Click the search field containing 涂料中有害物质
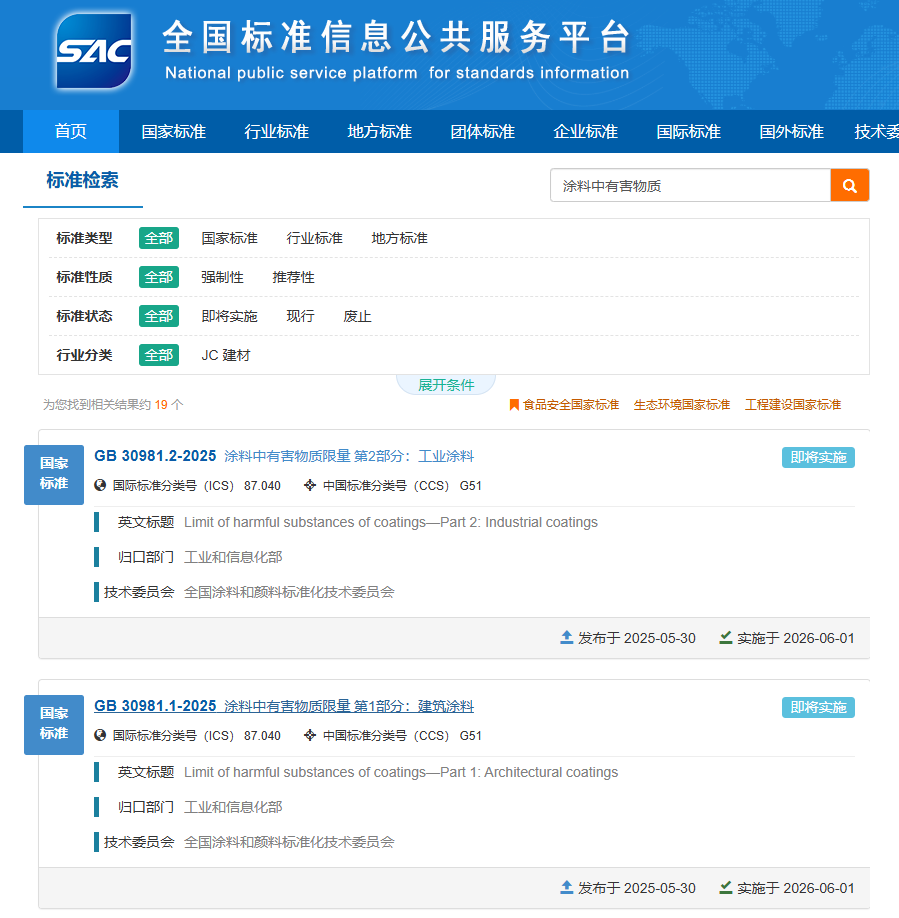The width and height of the screenshot is (899, 918). [690, 185]
